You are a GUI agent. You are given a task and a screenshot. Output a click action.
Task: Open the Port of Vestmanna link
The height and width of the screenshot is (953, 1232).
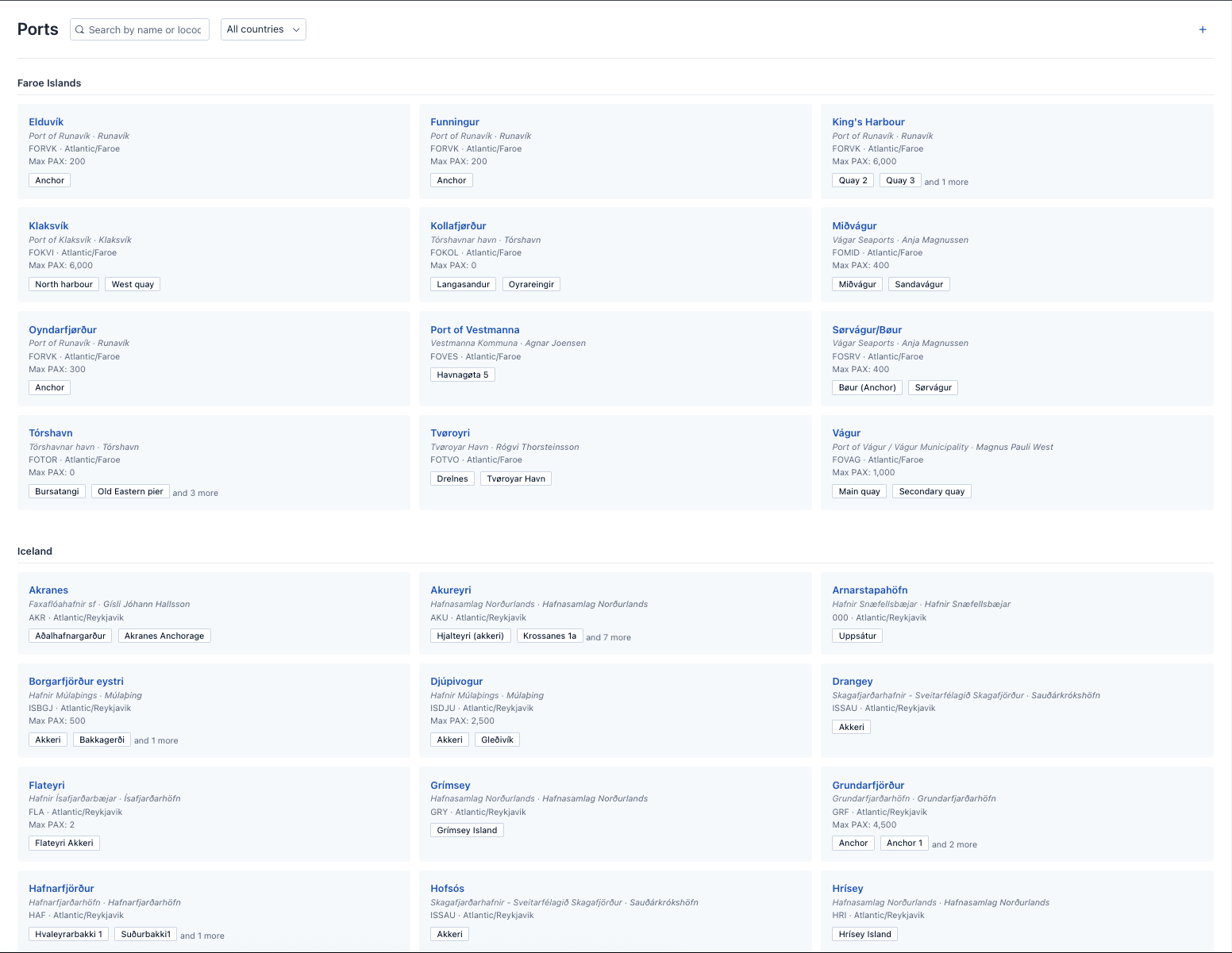475,330
